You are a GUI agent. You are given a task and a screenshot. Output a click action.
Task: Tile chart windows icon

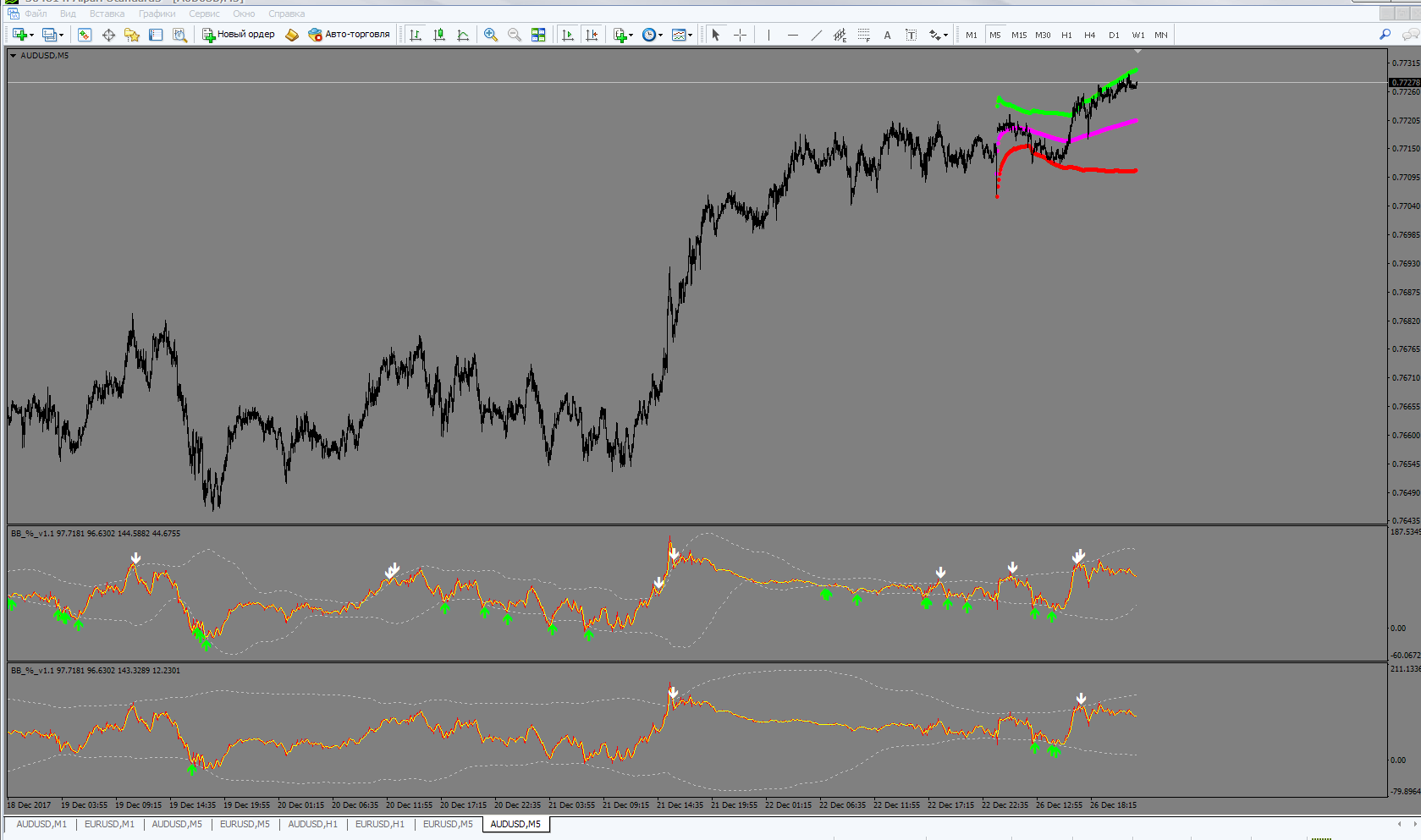click(x=538, y=35)
